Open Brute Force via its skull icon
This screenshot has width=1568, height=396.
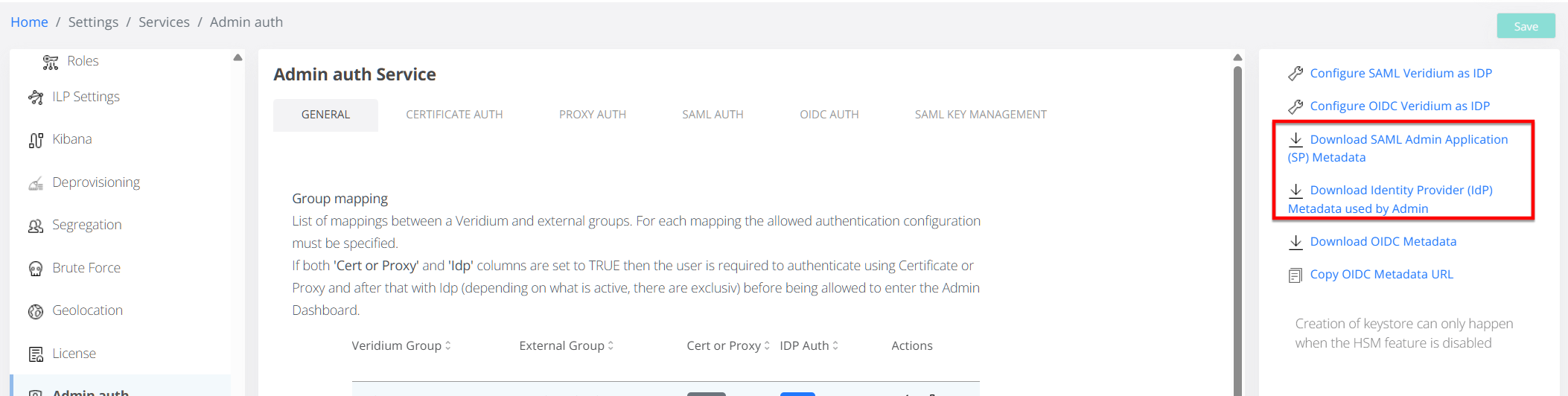(x=36, y=269)
